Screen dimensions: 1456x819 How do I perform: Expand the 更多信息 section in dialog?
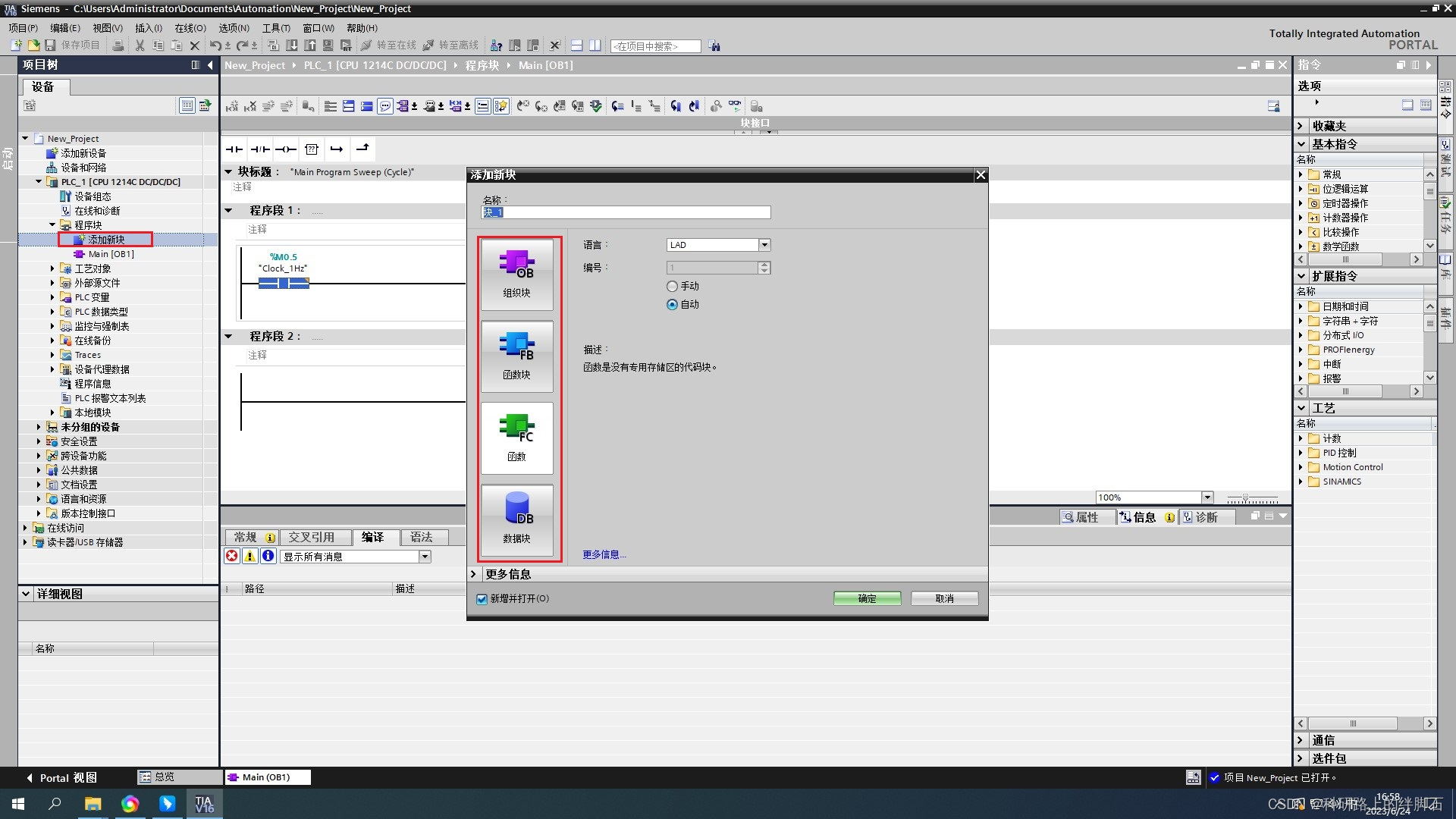point(473,574)
